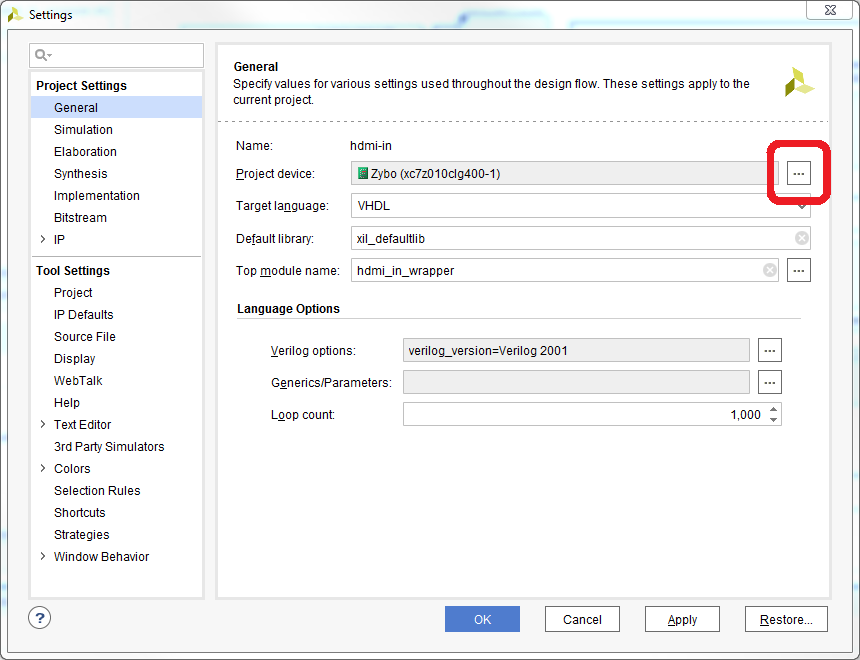
Task: Clear the Default library field
Action: coord(801,238)
